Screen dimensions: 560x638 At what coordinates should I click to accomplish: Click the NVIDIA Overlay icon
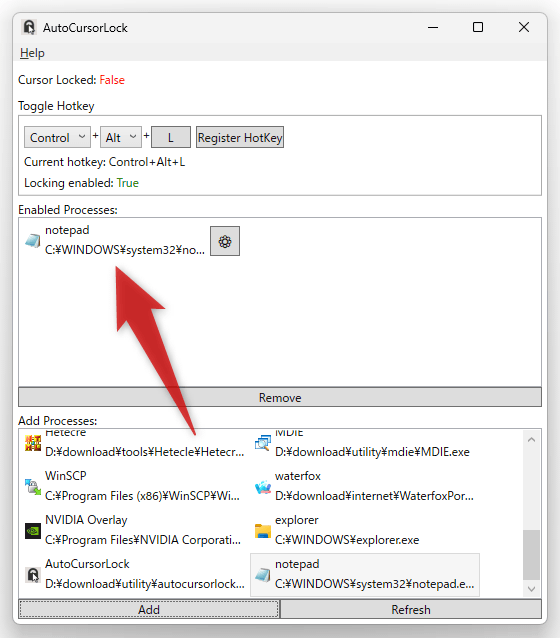click(x=33, y=531)
